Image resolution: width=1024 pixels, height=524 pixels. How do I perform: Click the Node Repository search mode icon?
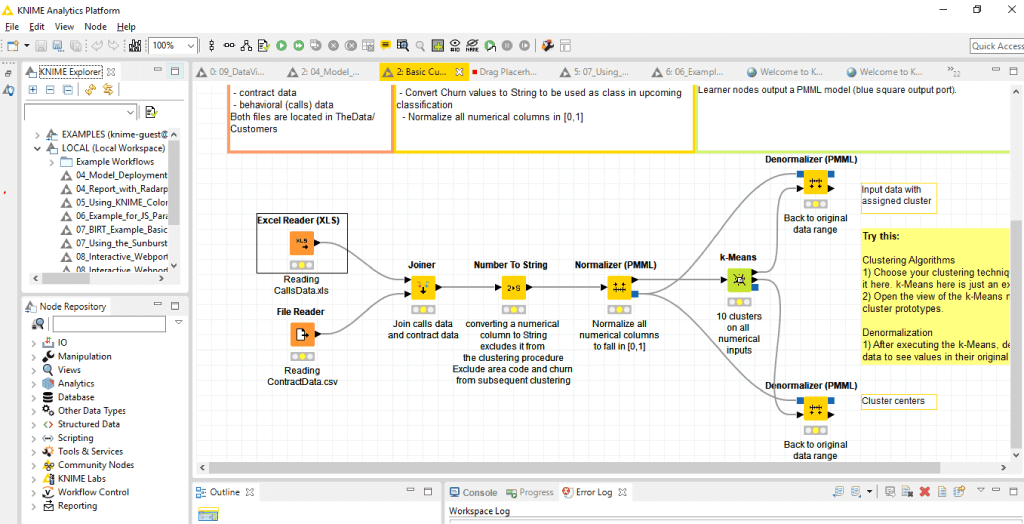click(x=38, y=324)
